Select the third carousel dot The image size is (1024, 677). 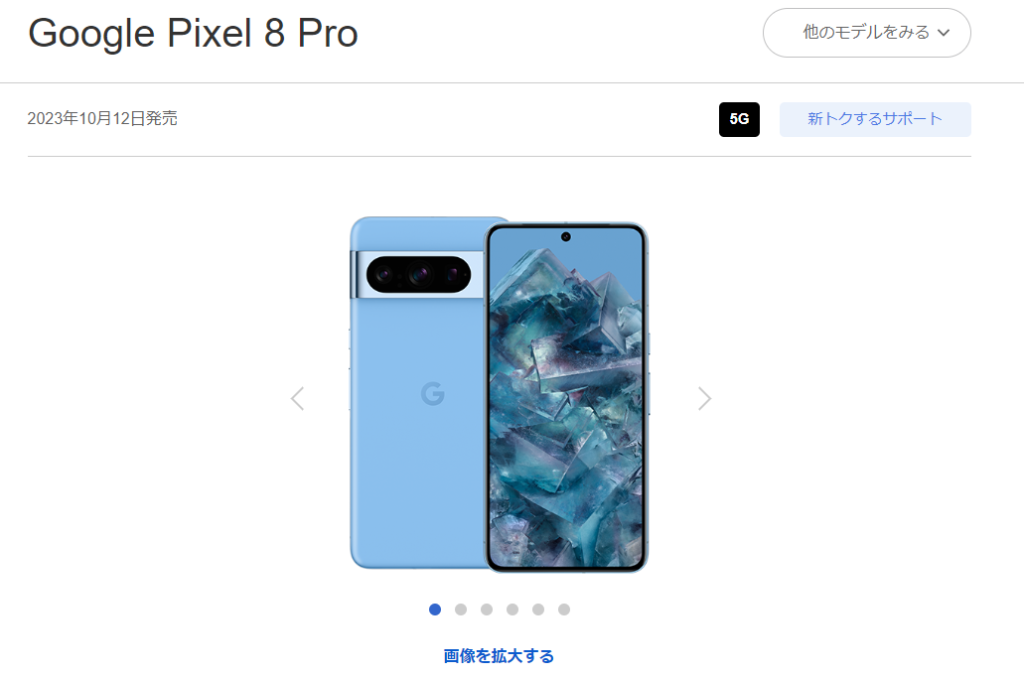click(487, 609)
